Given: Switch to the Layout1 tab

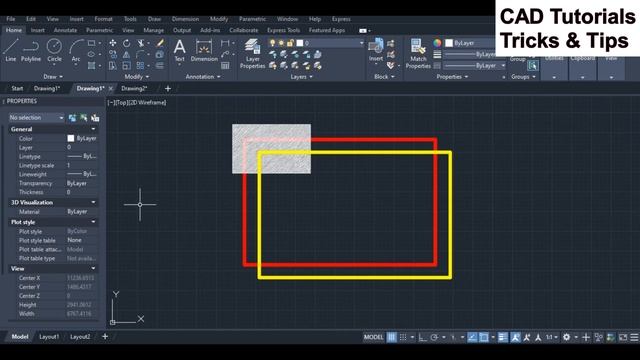Looking at the screenshot, I should click(x=49, y=337).
